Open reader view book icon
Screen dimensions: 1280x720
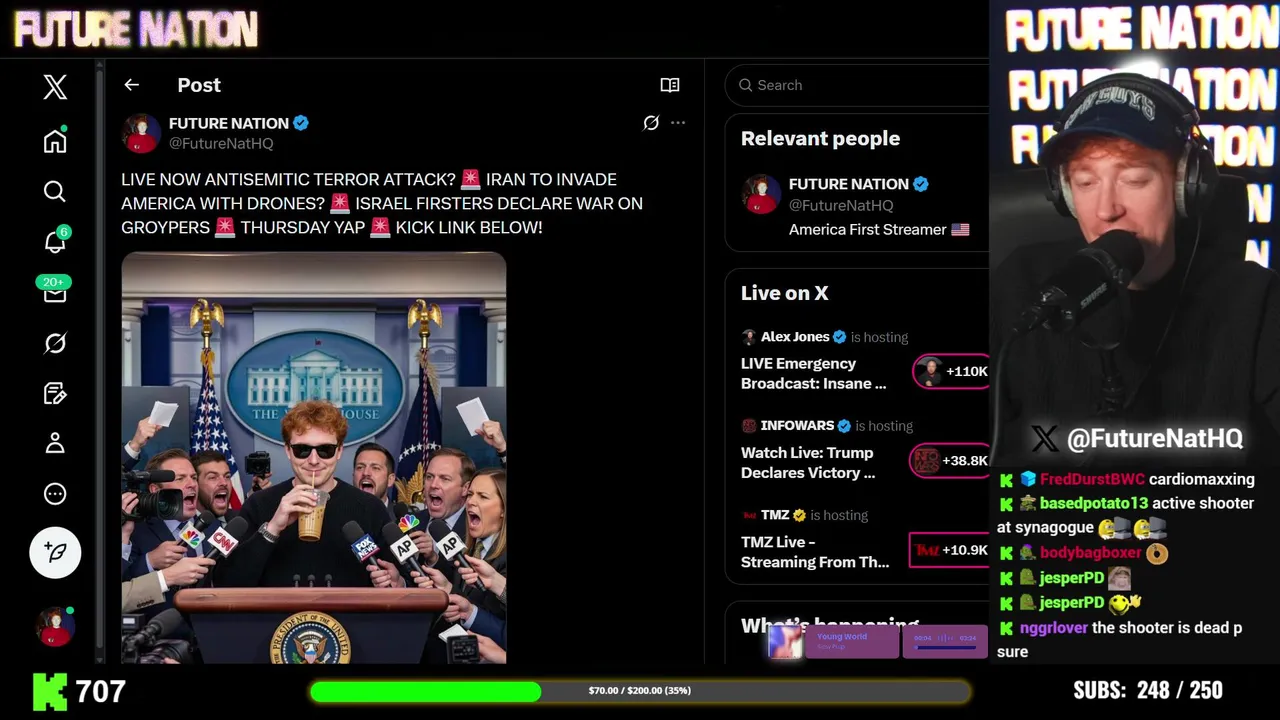[x=670, y=85]
